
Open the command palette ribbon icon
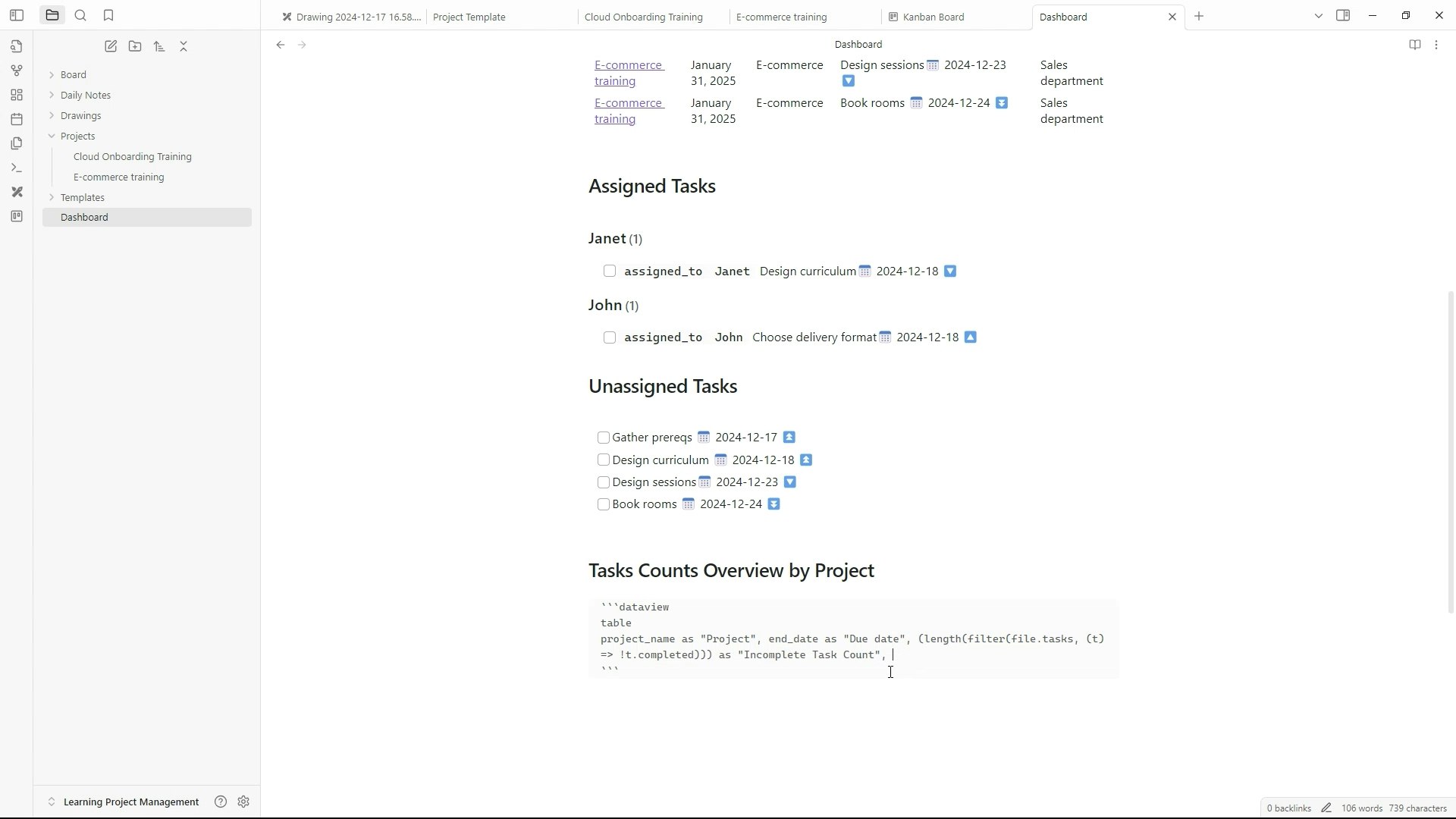(x=17, y=168)
